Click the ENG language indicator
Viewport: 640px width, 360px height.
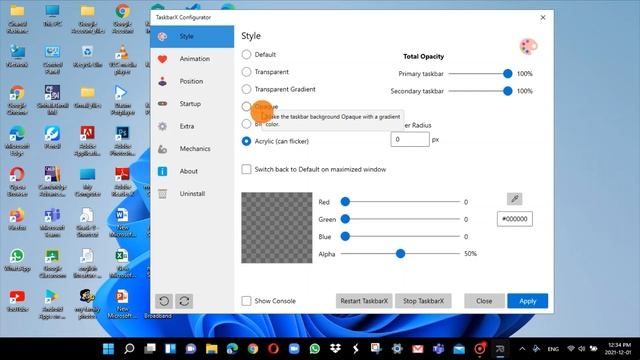click(x=553, y=349)
